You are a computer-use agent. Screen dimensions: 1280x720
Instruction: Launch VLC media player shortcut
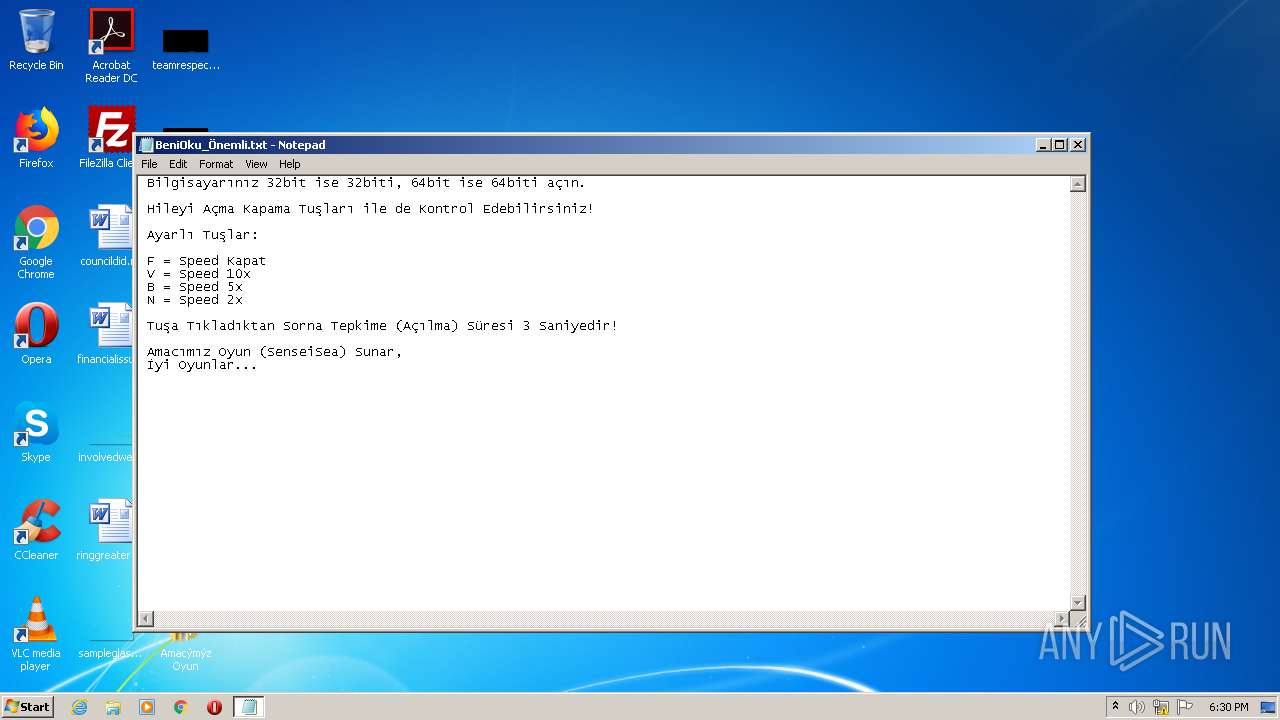coord(36,634)
